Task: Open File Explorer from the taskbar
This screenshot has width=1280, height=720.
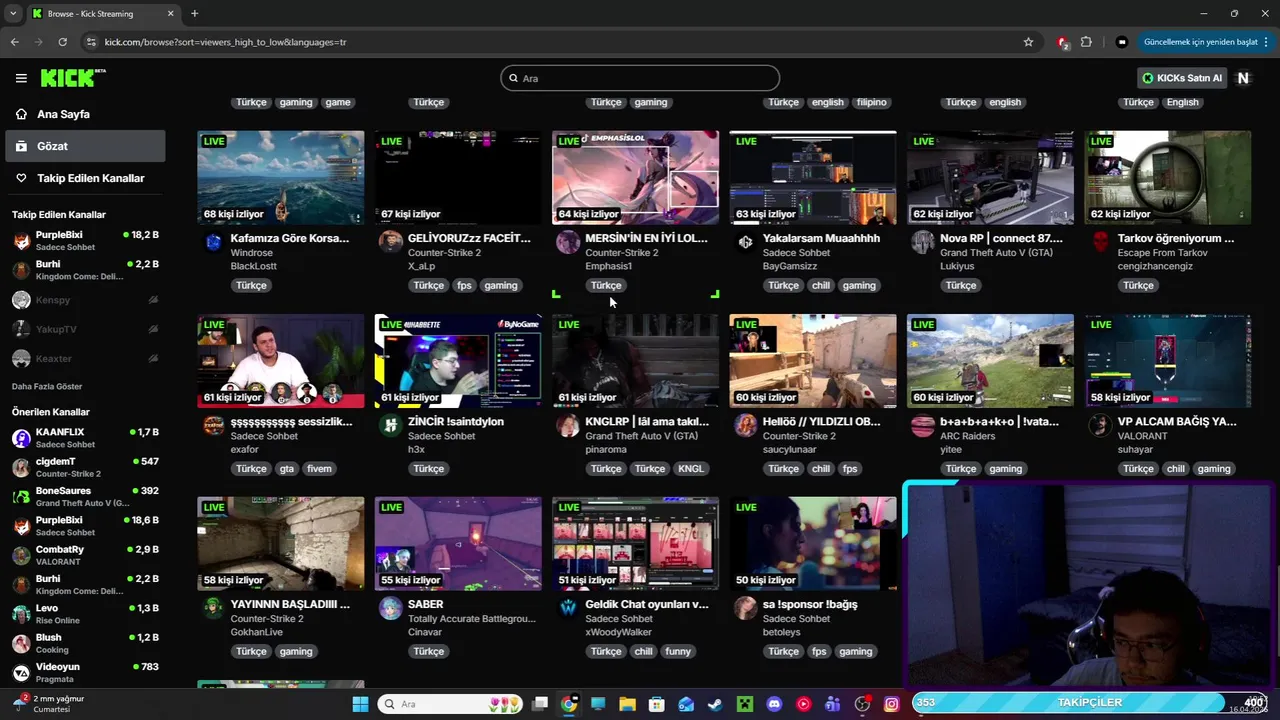Action: 627,704
